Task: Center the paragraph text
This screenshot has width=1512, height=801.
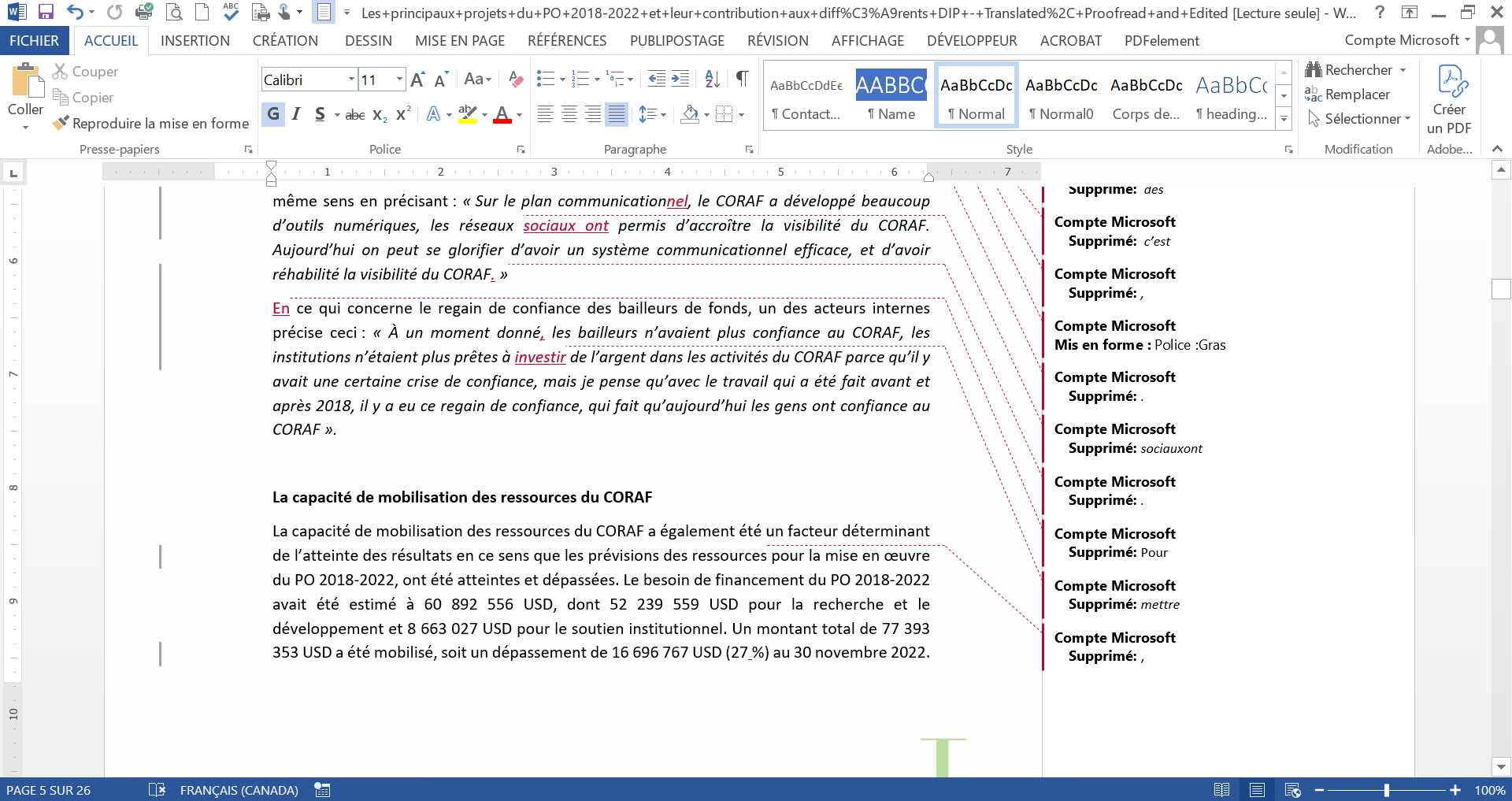Action: 569,115
